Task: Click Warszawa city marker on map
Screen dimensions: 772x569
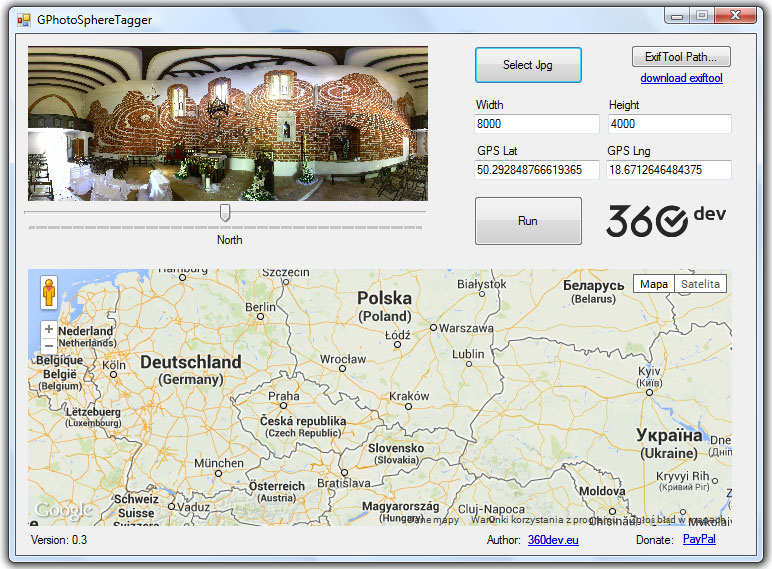Action: (x=433, y=327)
